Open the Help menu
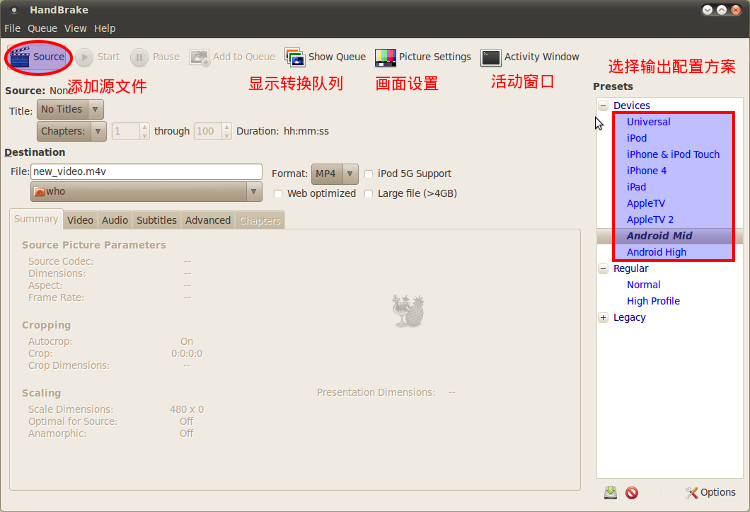The height and width of the screenshot is (512, 750). coord(105,29)
